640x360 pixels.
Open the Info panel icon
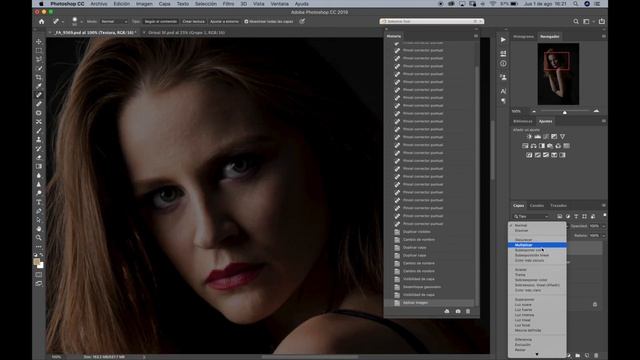click(503, 64)
